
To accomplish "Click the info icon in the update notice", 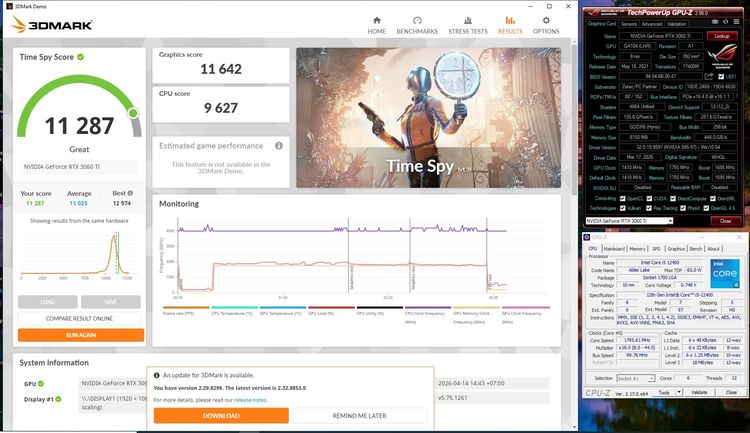I will (156, 376).
